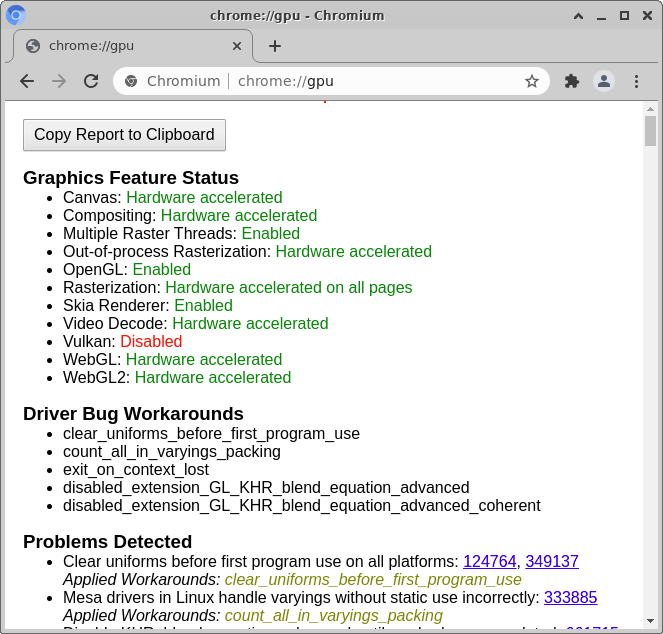The width and height of the screenshot is (663, 634).
Task: Click Canvas: Hardware accelerated entry
Action: [x=173, y=198]
